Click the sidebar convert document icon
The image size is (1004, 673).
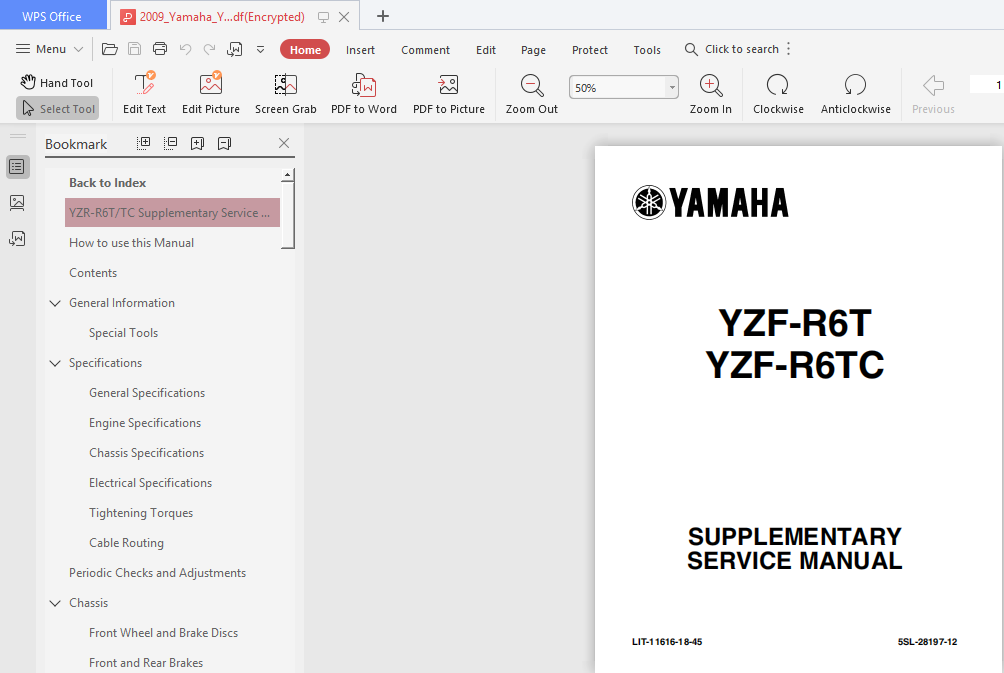point(17,239)
